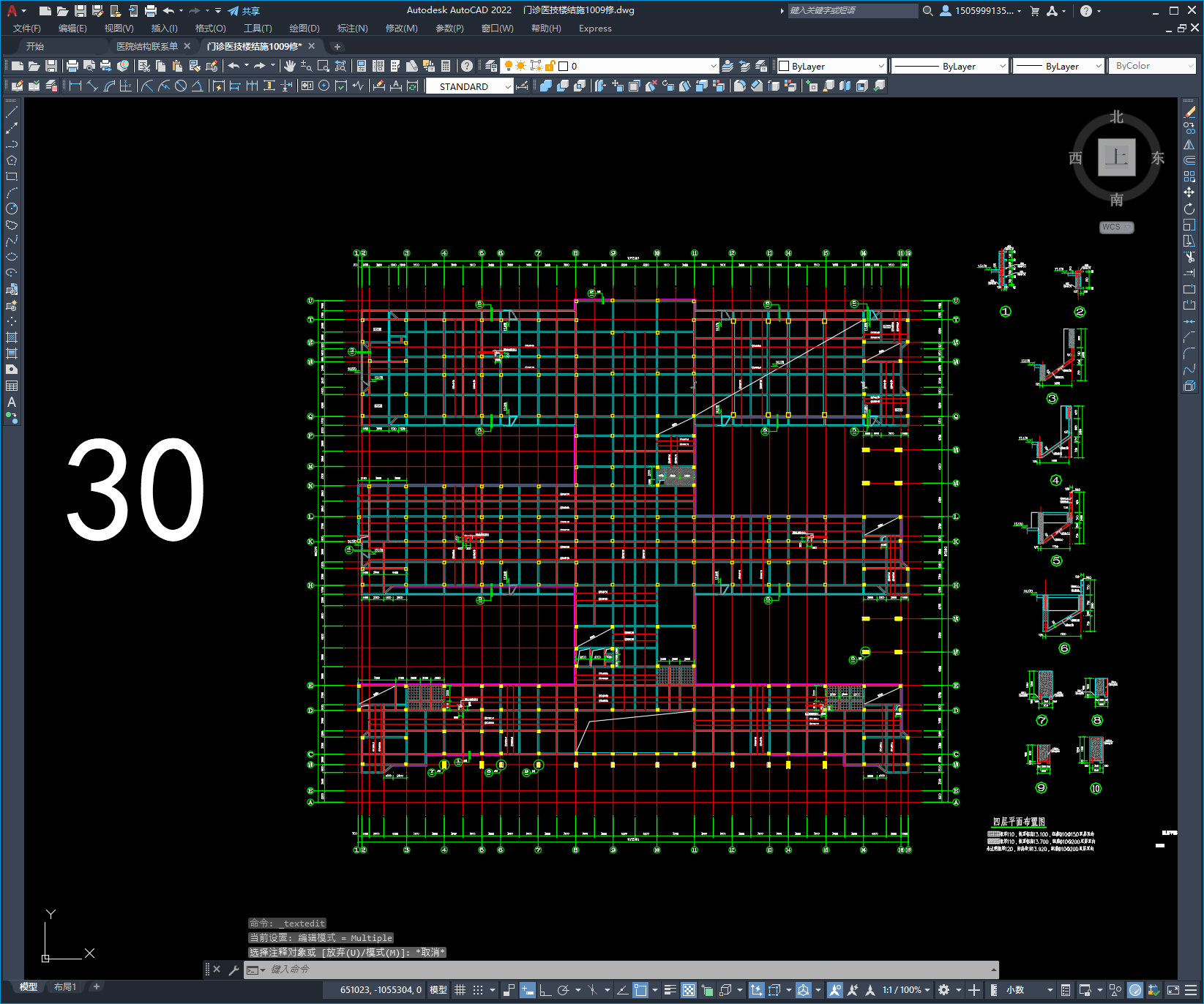Open the Plot print icon in standard toolbar
The height and width of the screenshot is (1004, 1204).
(72, 66)
